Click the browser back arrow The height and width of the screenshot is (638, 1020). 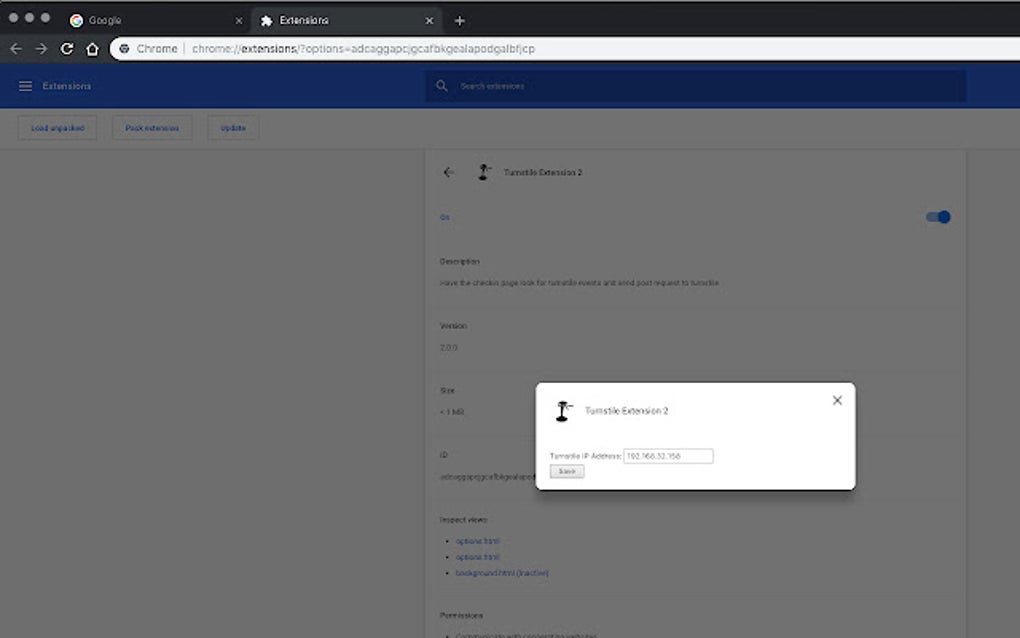[16, 47]
